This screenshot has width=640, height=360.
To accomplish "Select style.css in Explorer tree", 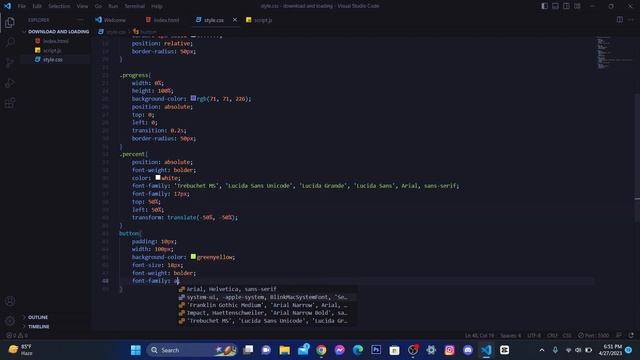I will 53,60.
